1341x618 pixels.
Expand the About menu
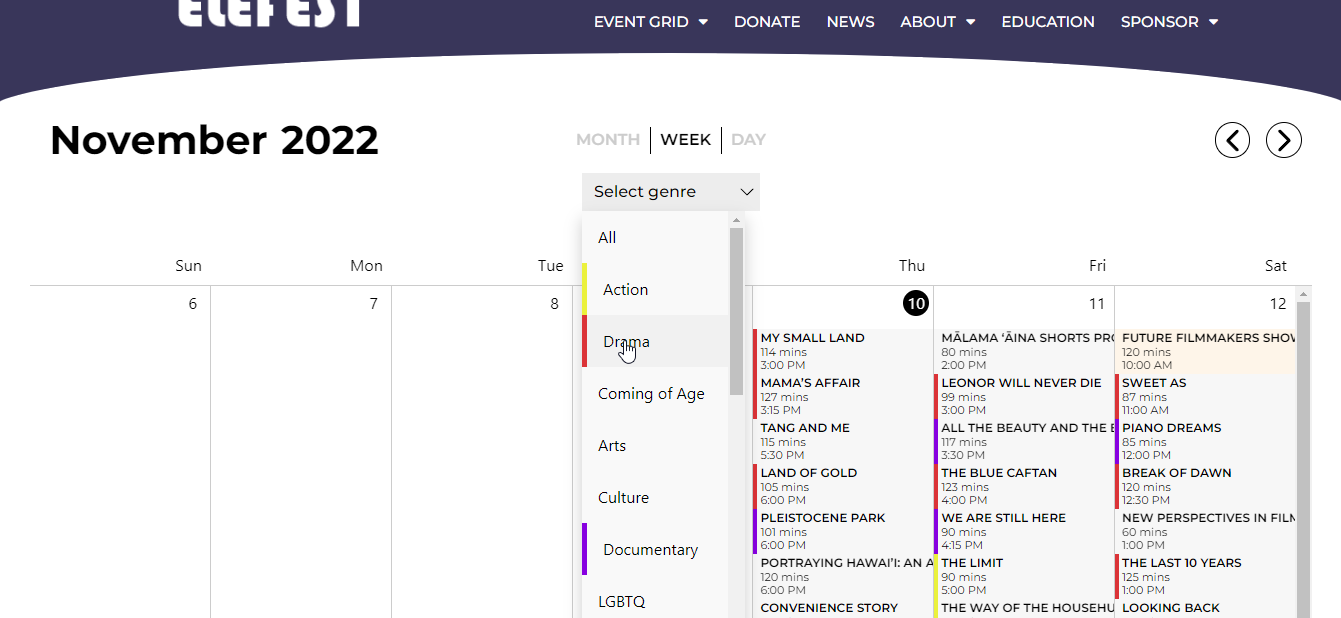click(937, 22)
